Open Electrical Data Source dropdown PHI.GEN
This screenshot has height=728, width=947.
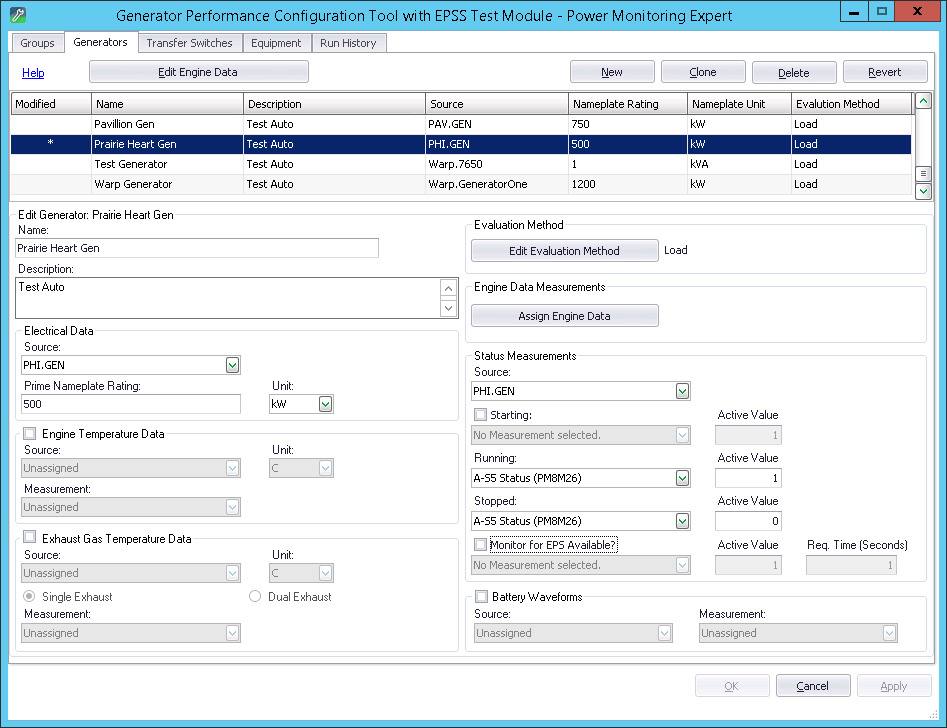(233, 365)
